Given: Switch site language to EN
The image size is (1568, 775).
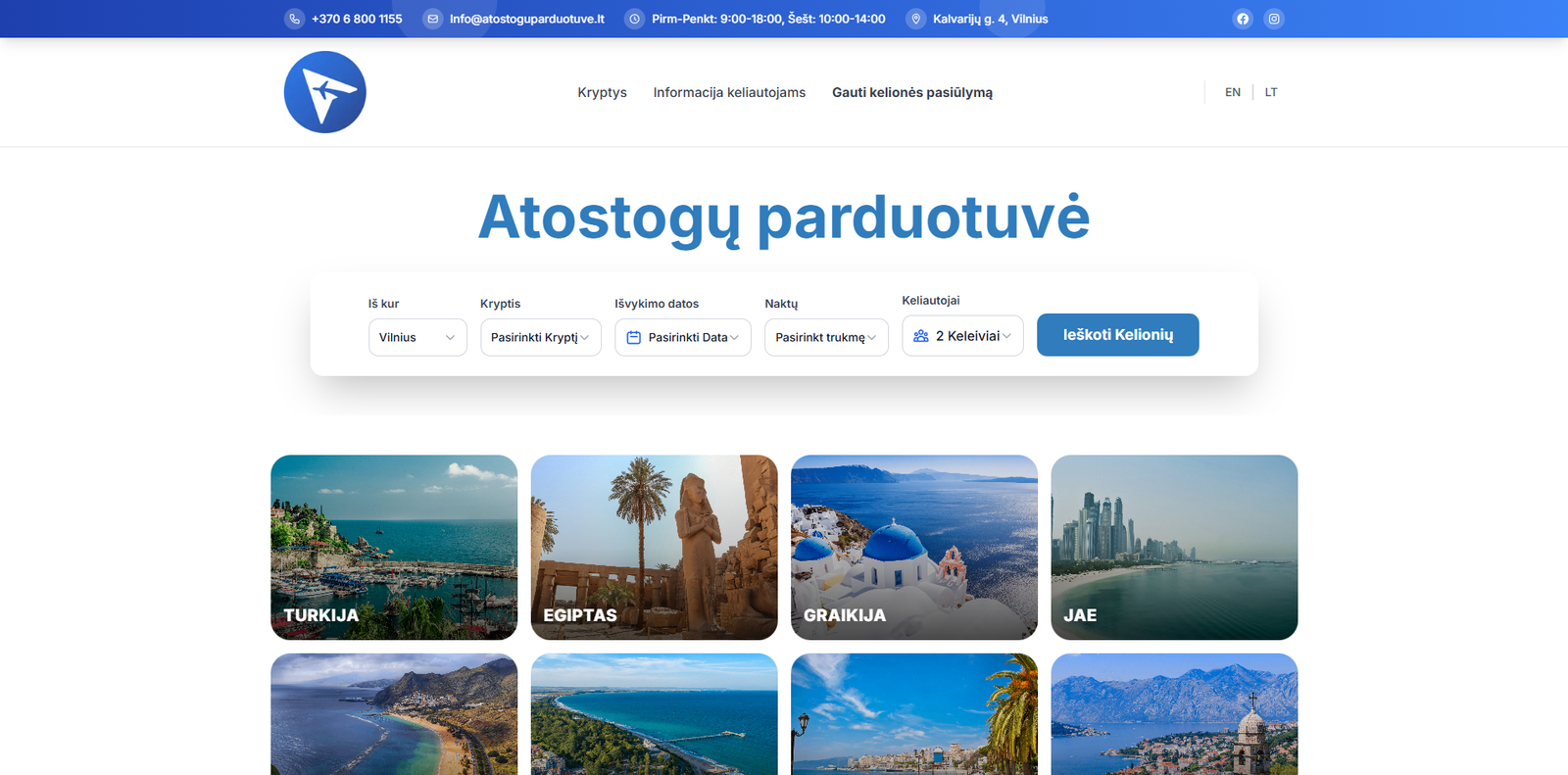Looking at the screenshot, I should [x=1233, y=92].
